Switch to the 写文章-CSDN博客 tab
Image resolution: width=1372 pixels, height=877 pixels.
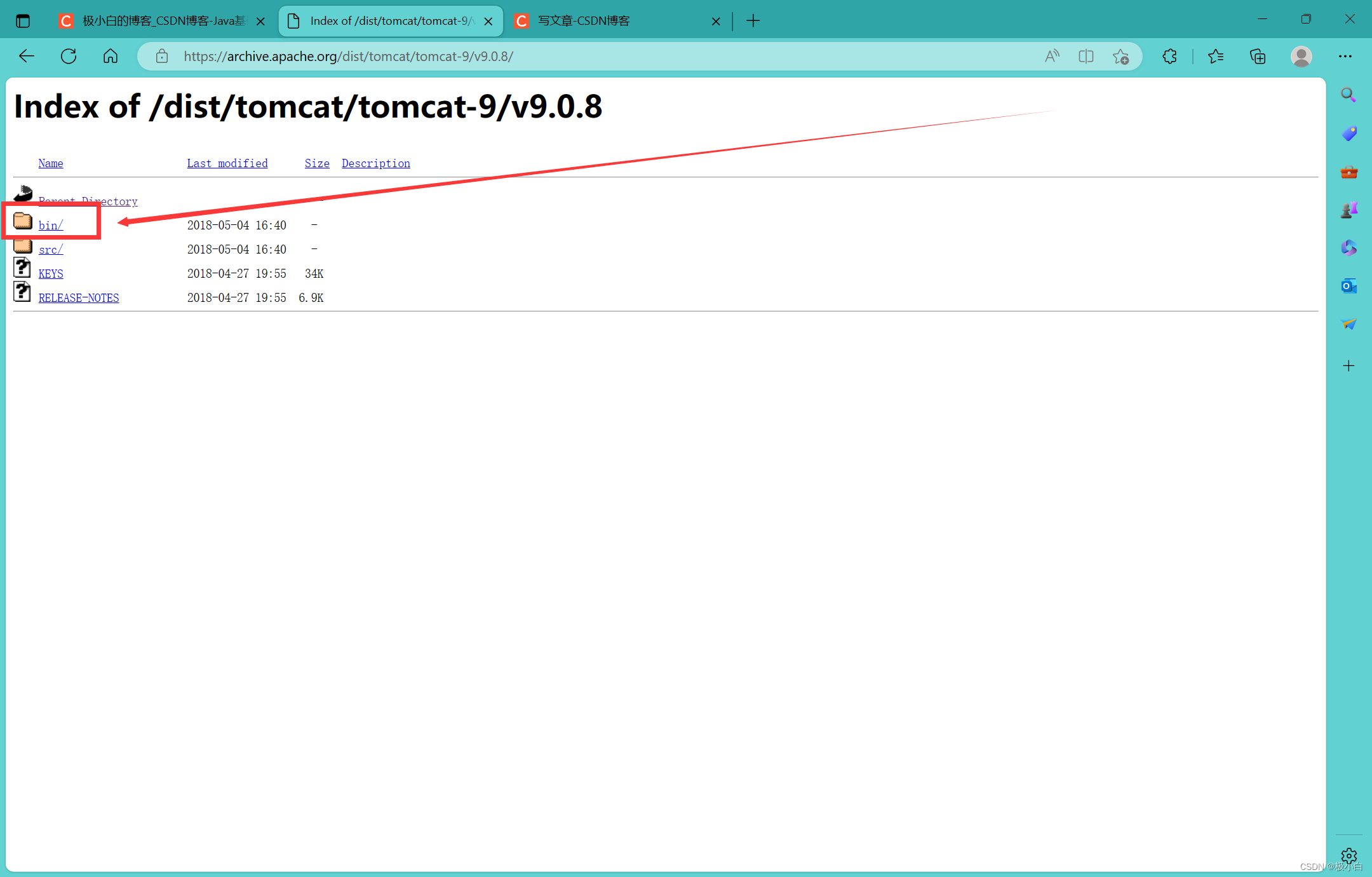pyautogui.click(x=617, y=21)
